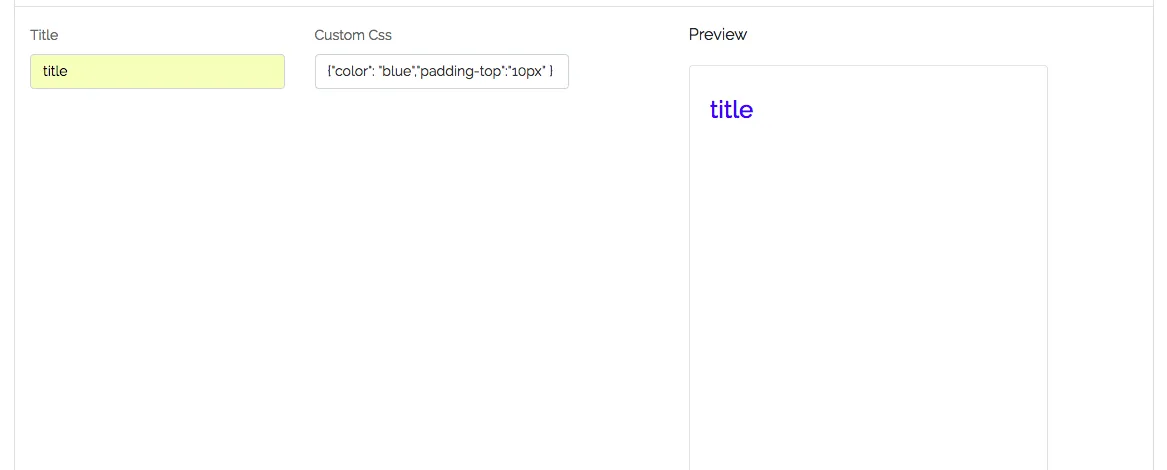1167x470 pixels.
Task: Click the "blue" value in Custom Css
Action: coord(397,72)
